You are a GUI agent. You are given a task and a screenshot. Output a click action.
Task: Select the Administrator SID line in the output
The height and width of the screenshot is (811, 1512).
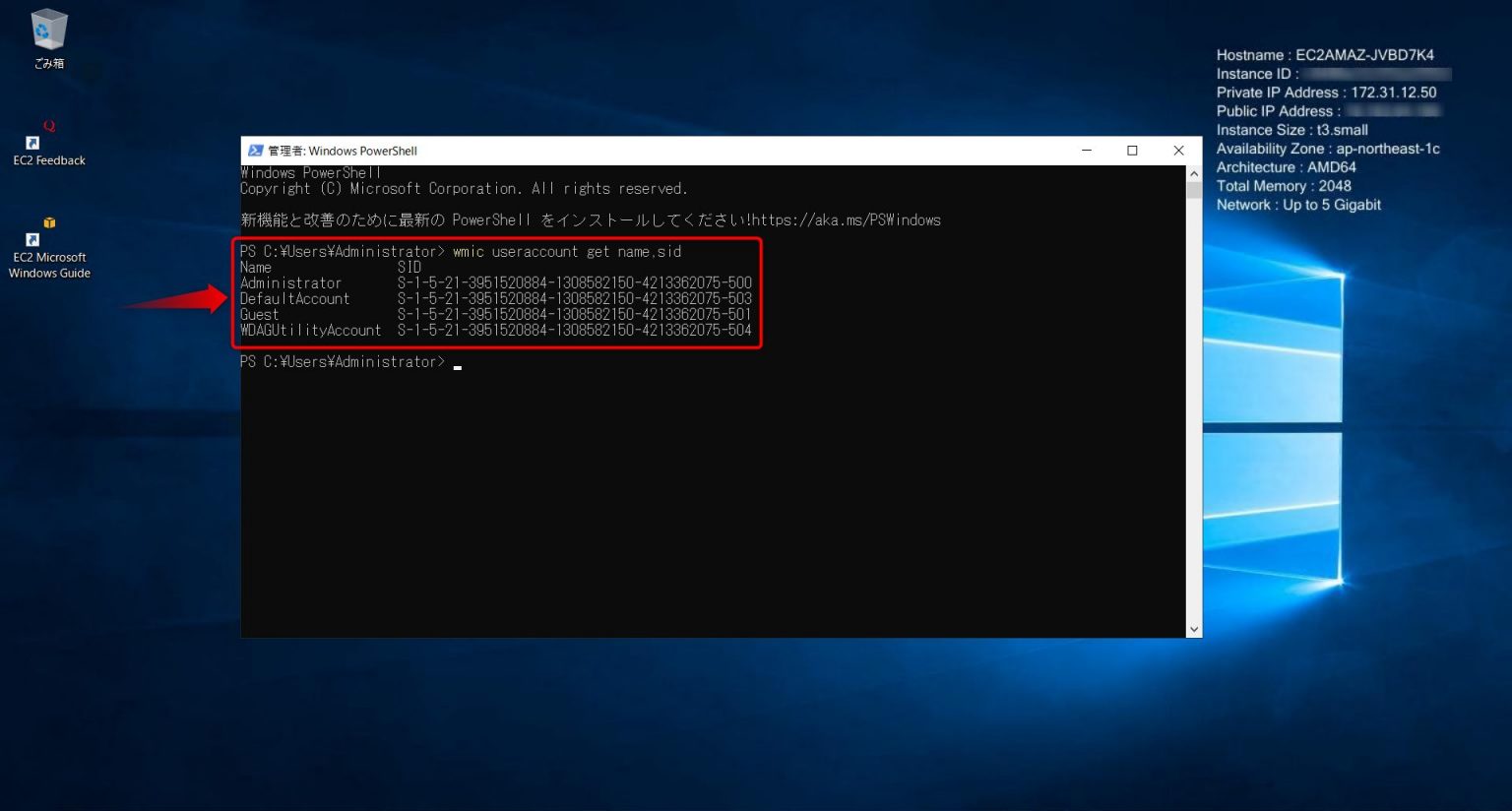(x=574, y=282)
